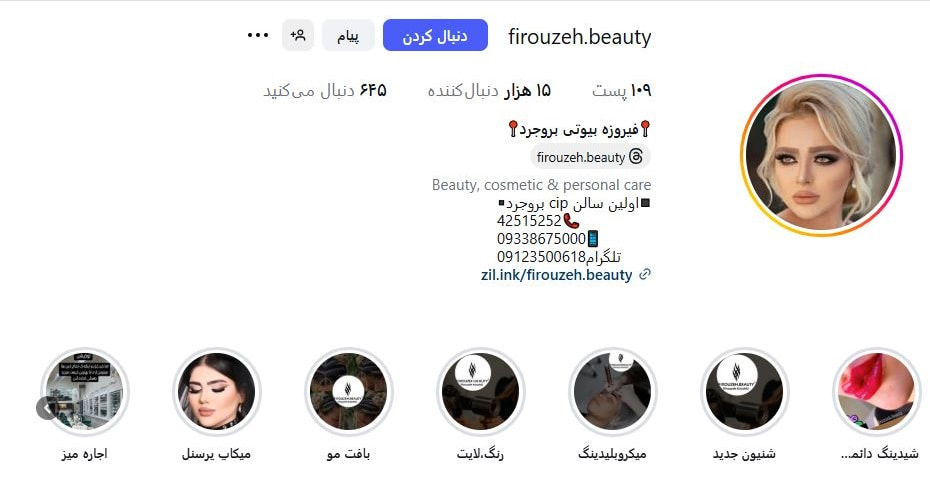Click the firouzeh.beauty username heading
This screenshot has width=930, height=498.
coord(579,37)
